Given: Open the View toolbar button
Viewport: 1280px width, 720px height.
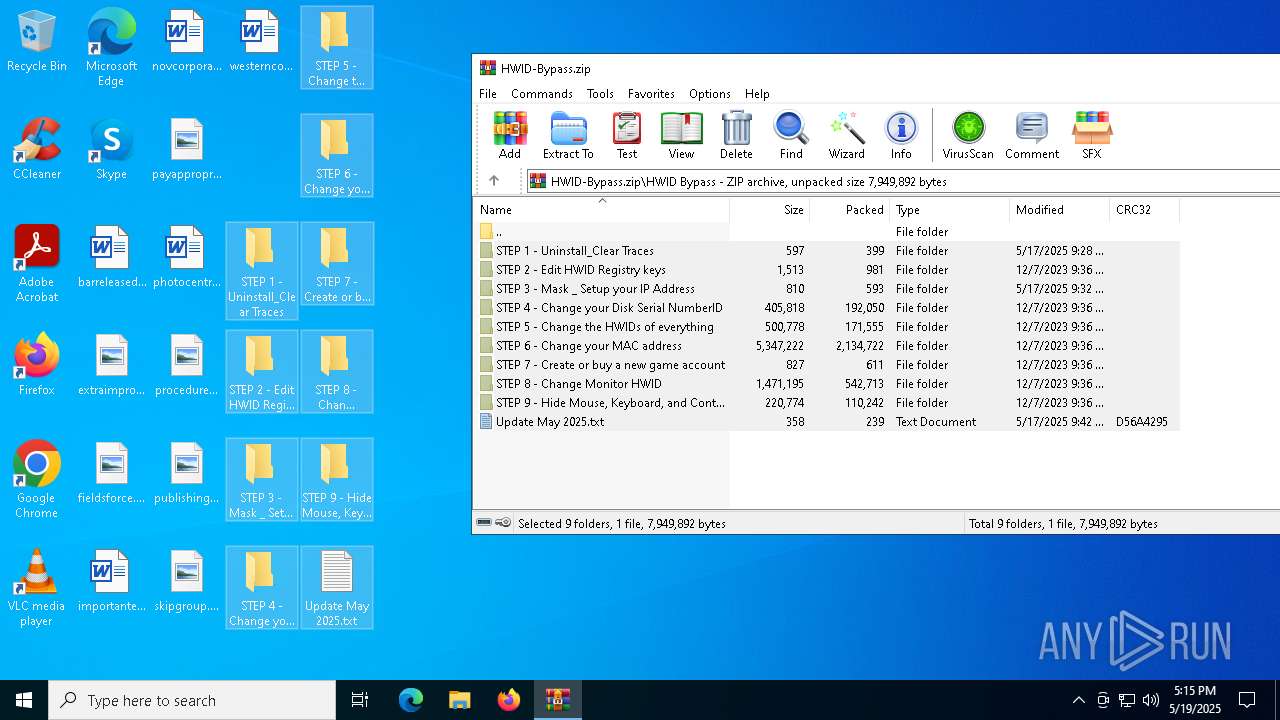Looking at the screenshot, I should pos(681,135).
